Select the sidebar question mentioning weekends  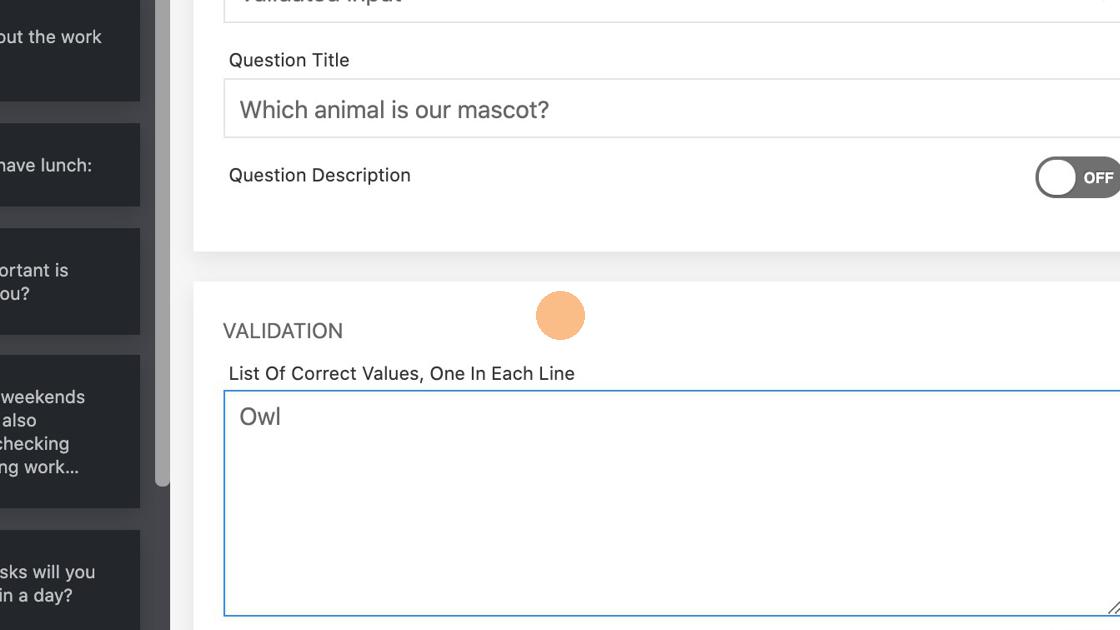[60, 432]
